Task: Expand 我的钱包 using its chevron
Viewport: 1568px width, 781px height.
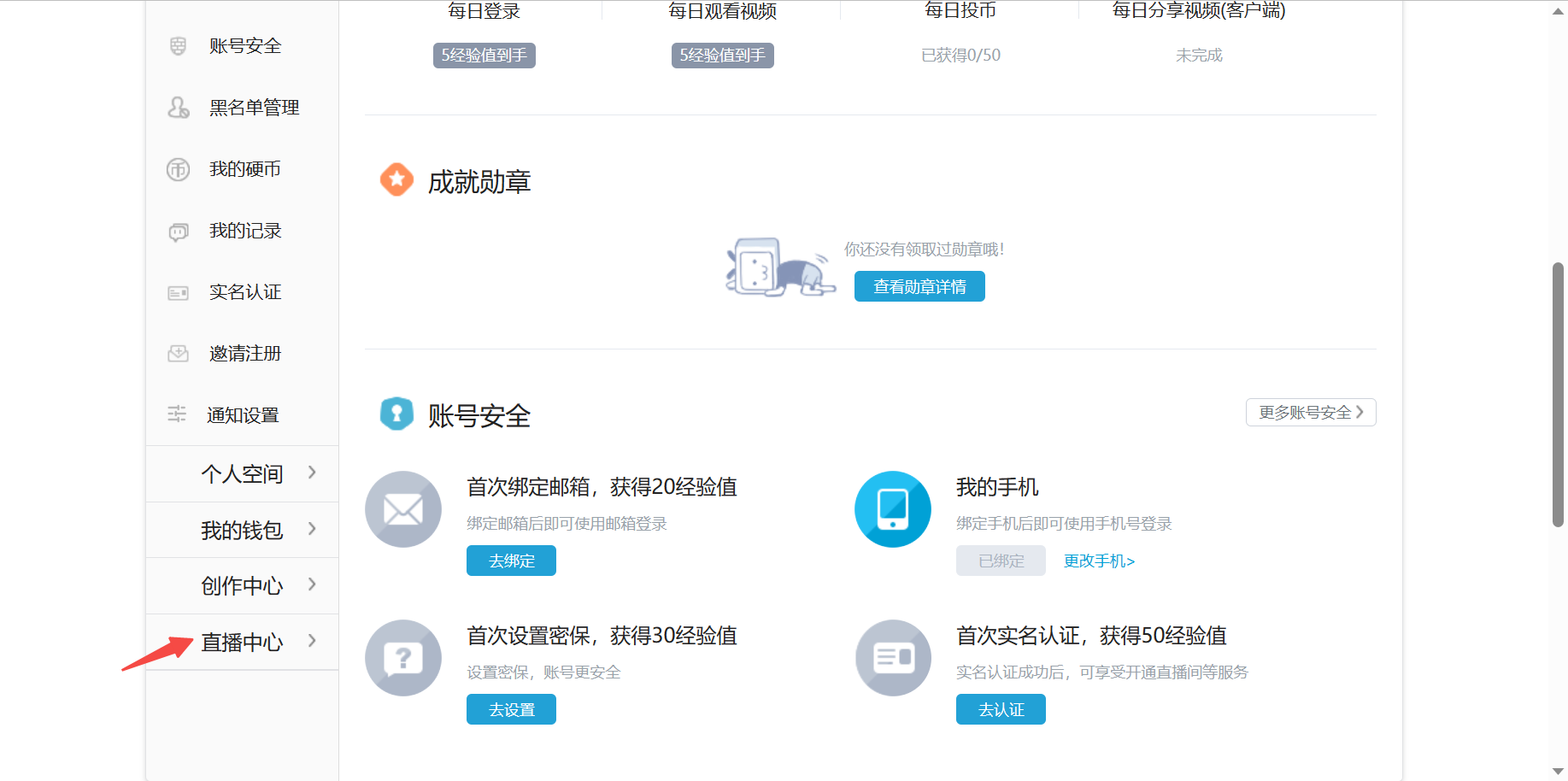Action: point(312,530)
